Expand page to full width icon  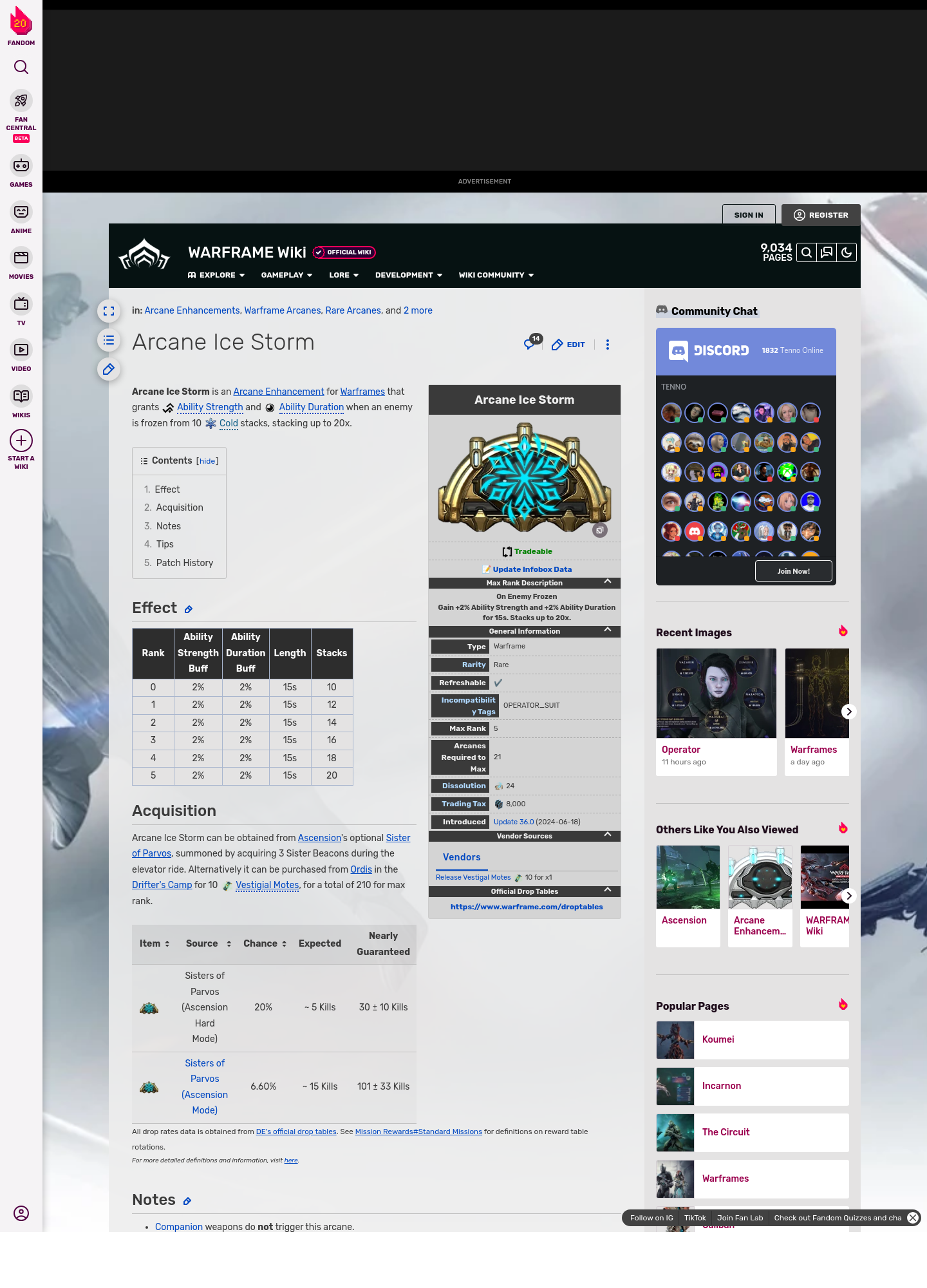(x=109, y=311)
